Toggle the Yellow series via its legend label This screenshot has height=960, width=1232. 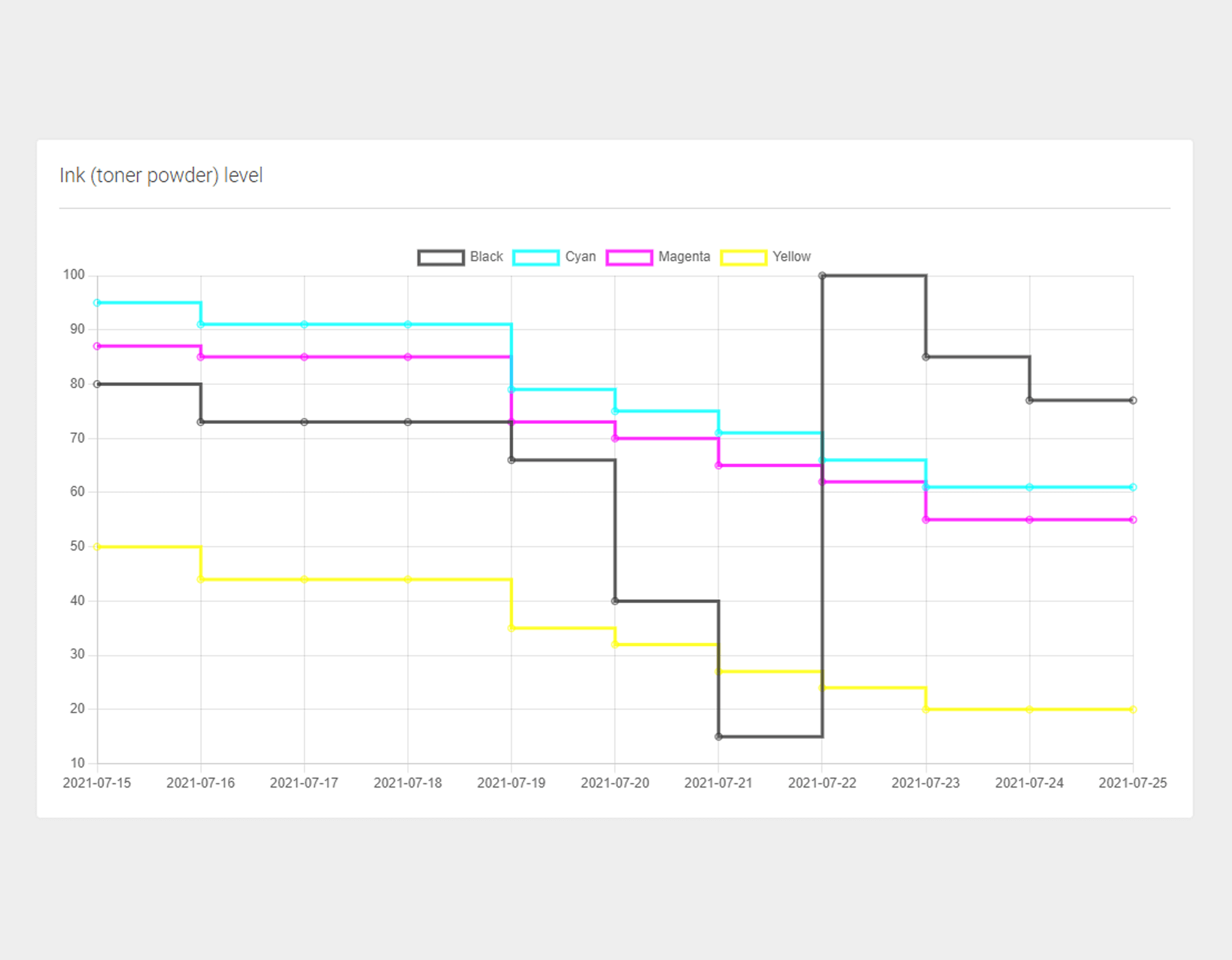point(791,257)
